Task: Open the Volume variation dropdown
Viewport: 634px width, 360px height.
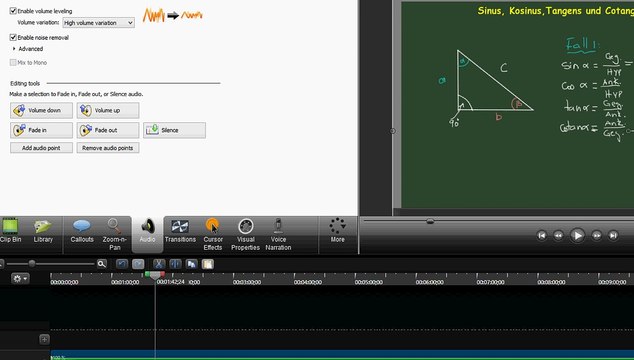Action: pos(98,23)
